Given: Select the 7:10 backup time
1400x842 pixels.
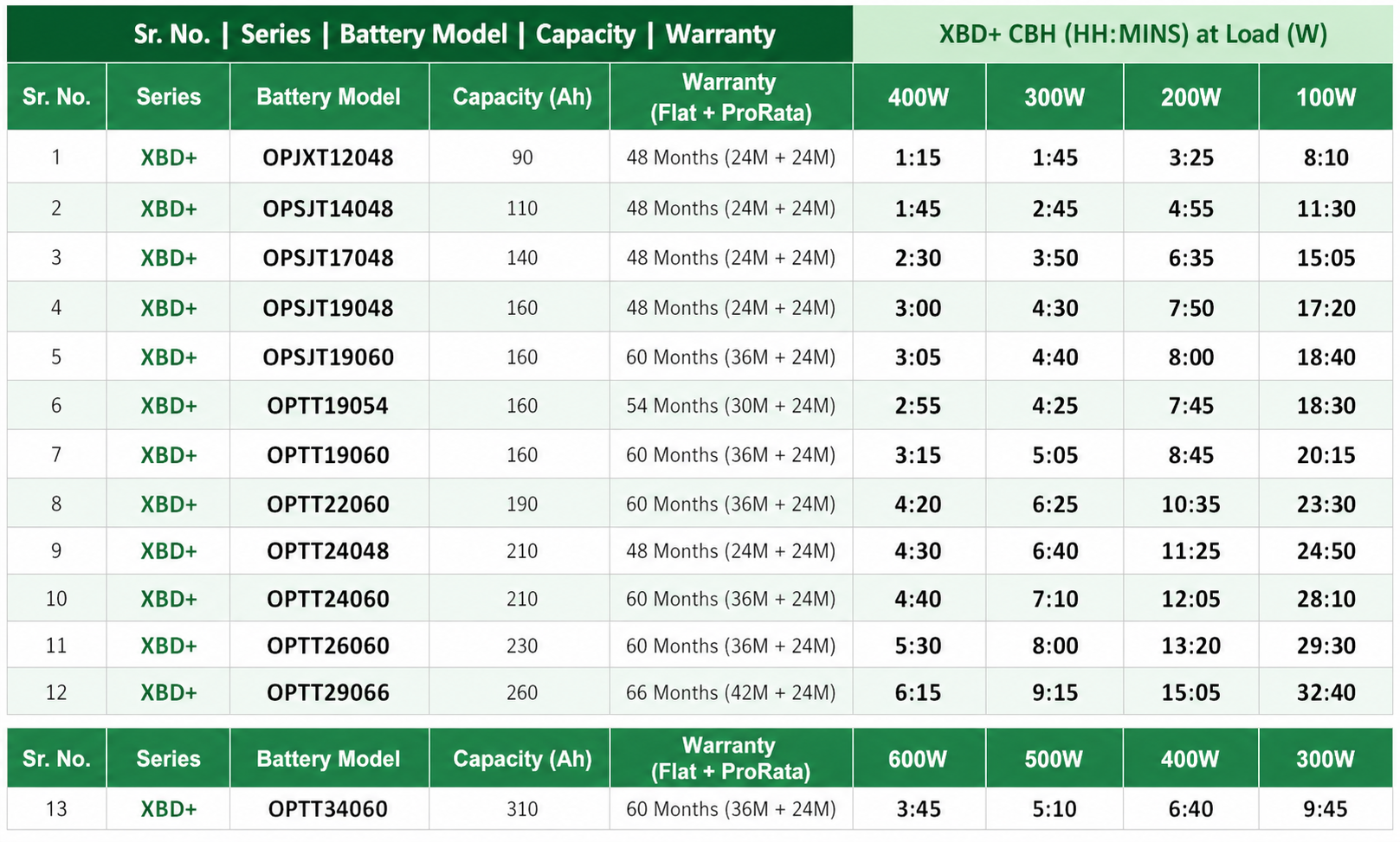Looking at the screenshot, I should coord(1055,599).
